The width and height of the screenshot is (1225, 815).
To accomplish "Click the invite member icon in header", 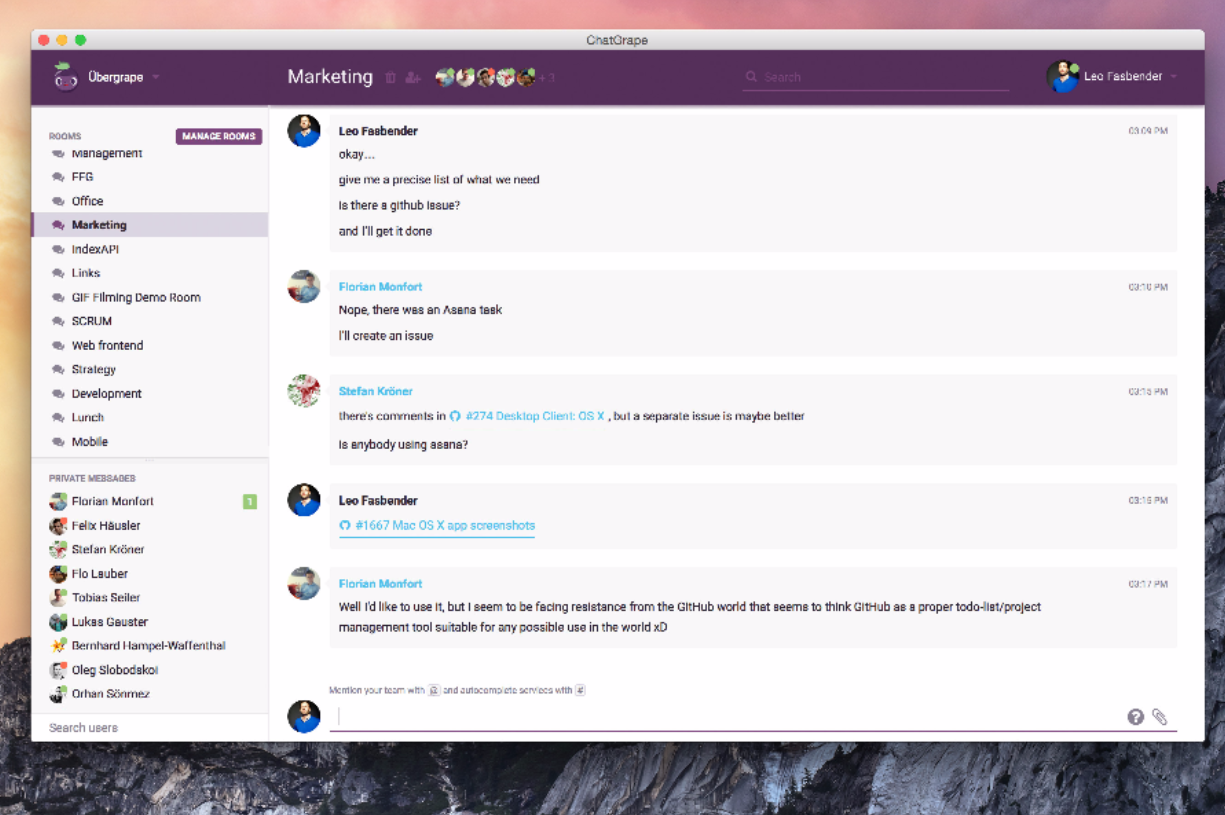I will (x=412, y=77).
